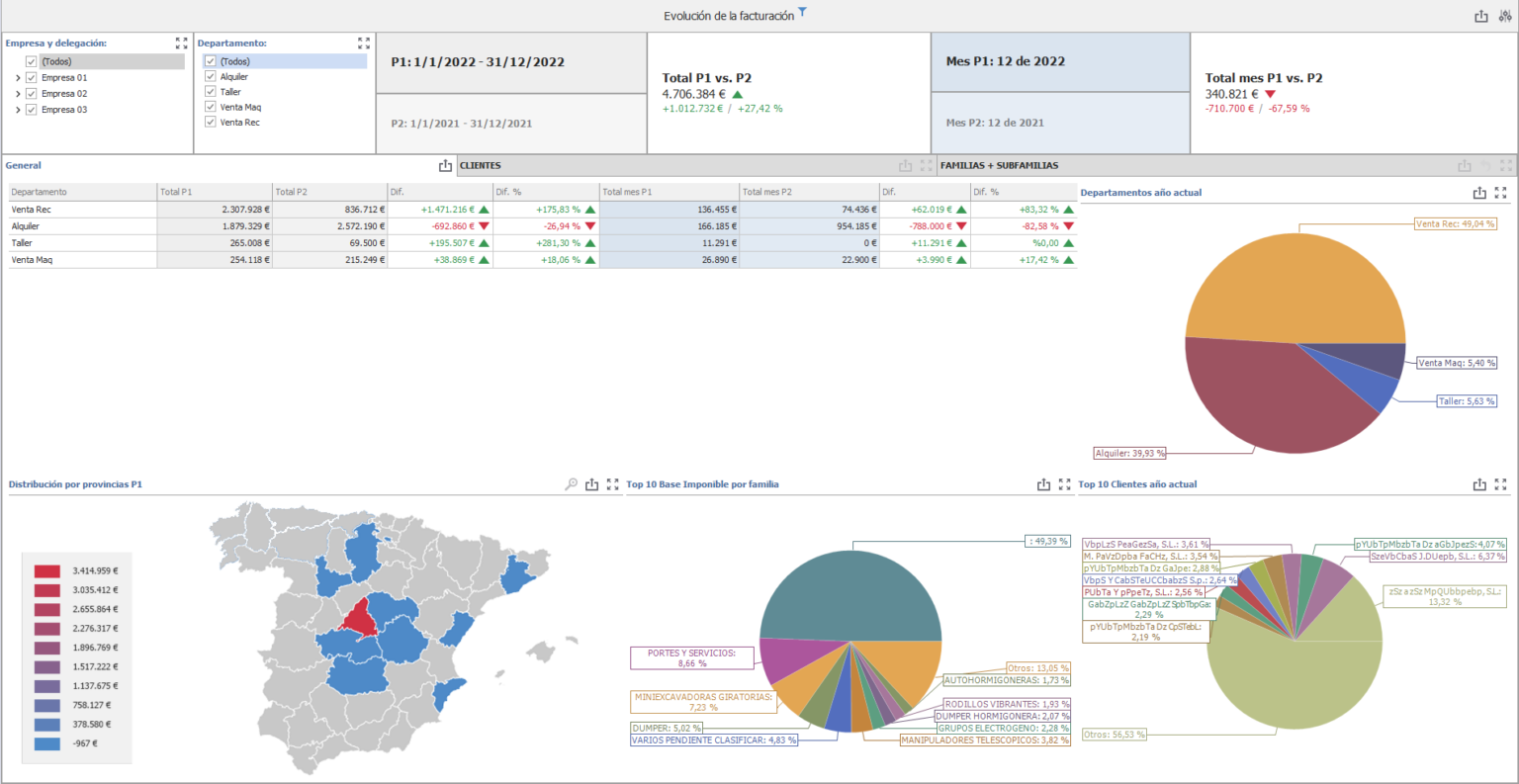Screen dimensions: 1519x784
Task: Export the Departamentos año actual chart
Action: point(1479,194)
